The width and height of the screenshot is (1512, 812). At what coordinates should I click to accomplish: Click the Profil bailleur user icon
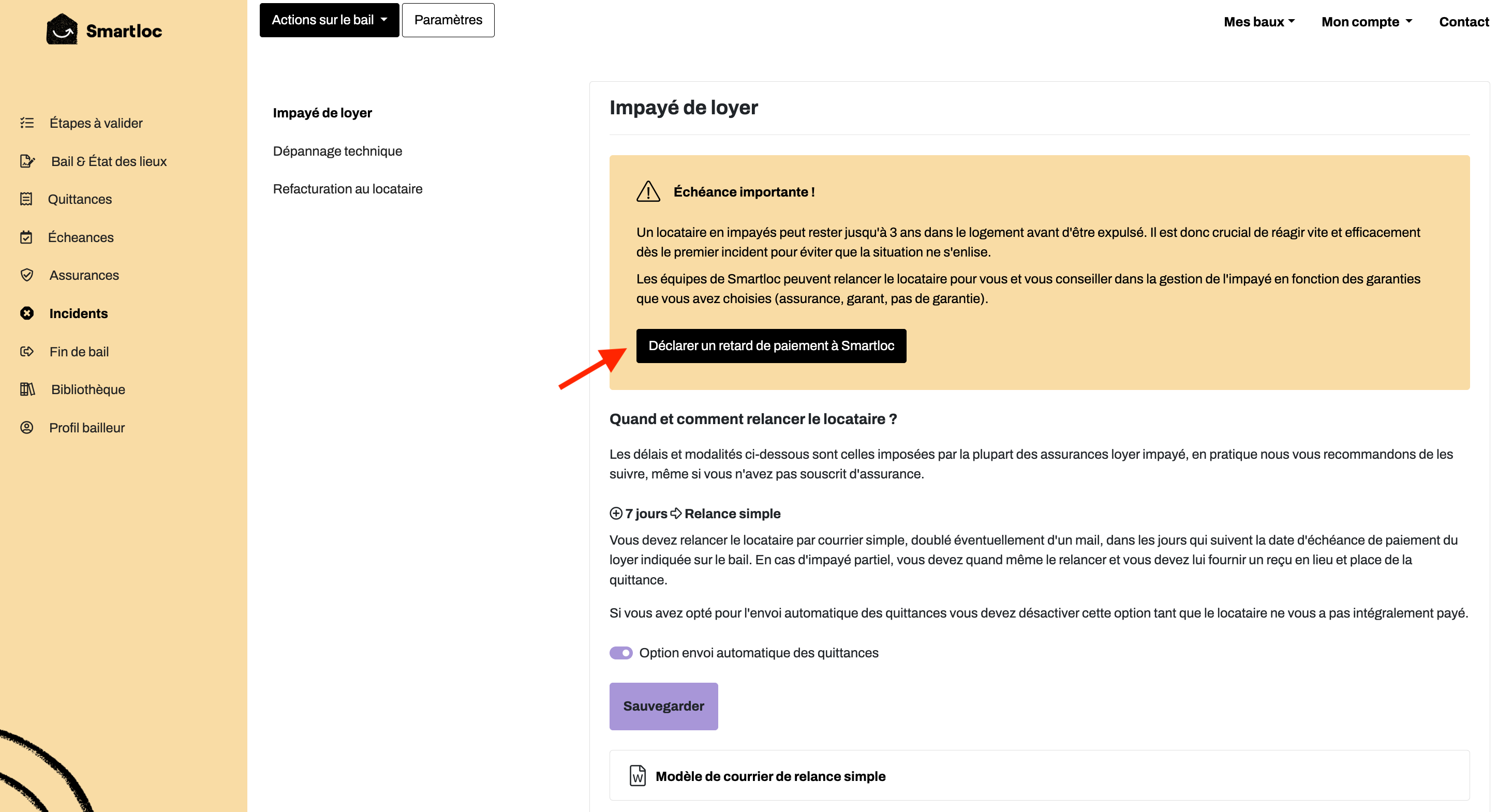[27, 427]
